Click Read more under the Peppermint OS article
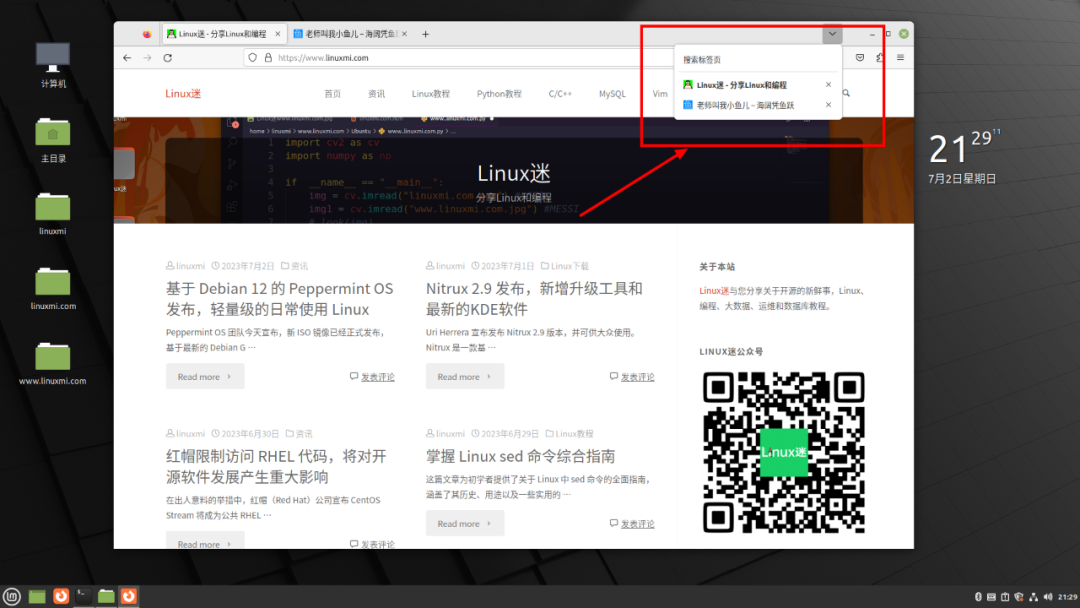Image resolution: width=1080 pixels, height=608 pixels. pos(204,376)
